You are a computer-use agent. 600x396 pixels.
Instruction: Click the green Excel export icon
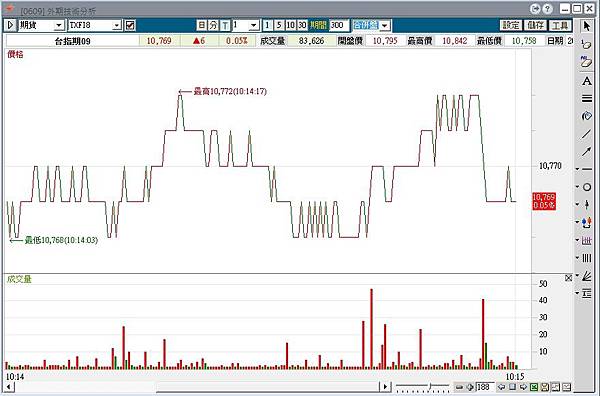(x=534, y=387)
